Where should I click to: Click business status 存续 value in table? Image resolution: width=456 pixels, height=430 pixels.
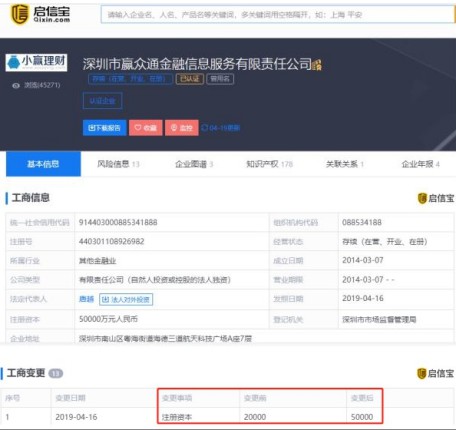(x=385, y=241)
